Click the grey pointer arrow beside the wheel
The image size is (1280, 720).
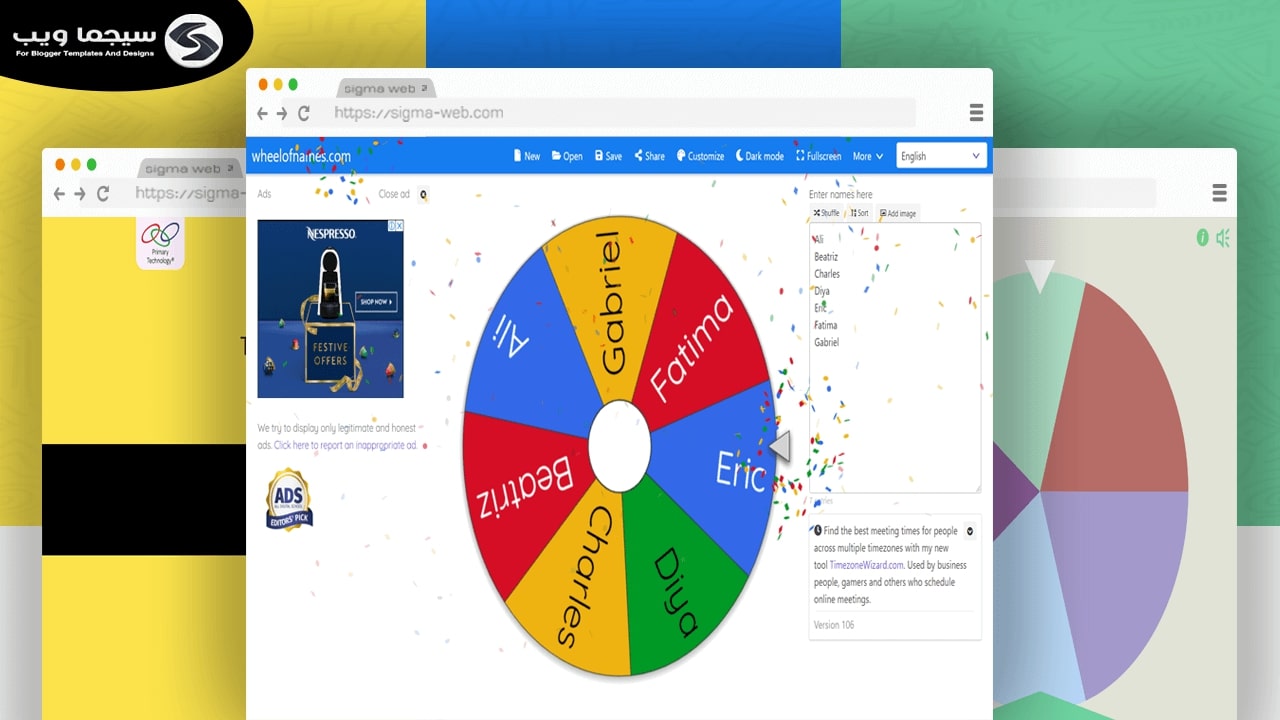pyautogui.click(x=779, y=446)
